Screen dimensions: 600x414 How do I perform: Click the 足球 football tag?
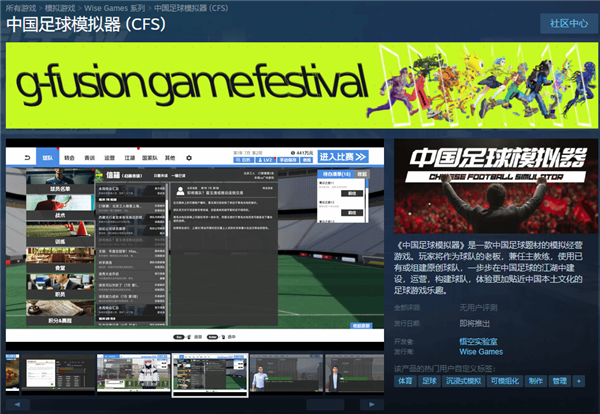pos(430,381)
